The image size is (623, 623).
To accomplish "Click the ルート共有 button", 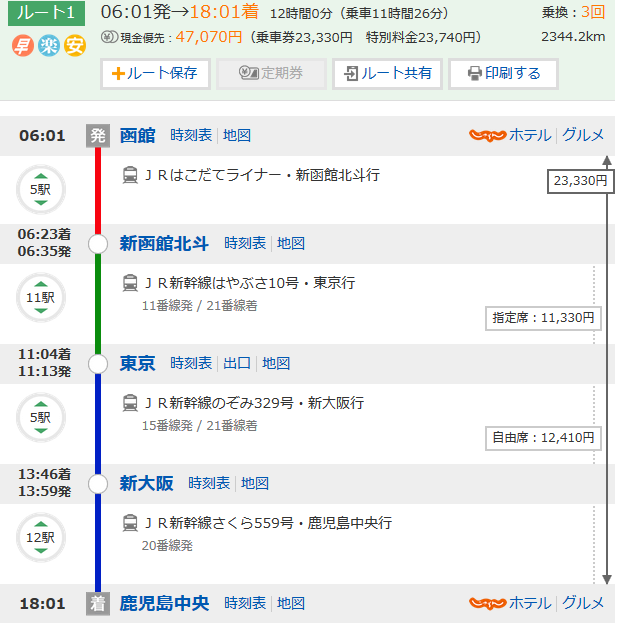I will 387,74.
